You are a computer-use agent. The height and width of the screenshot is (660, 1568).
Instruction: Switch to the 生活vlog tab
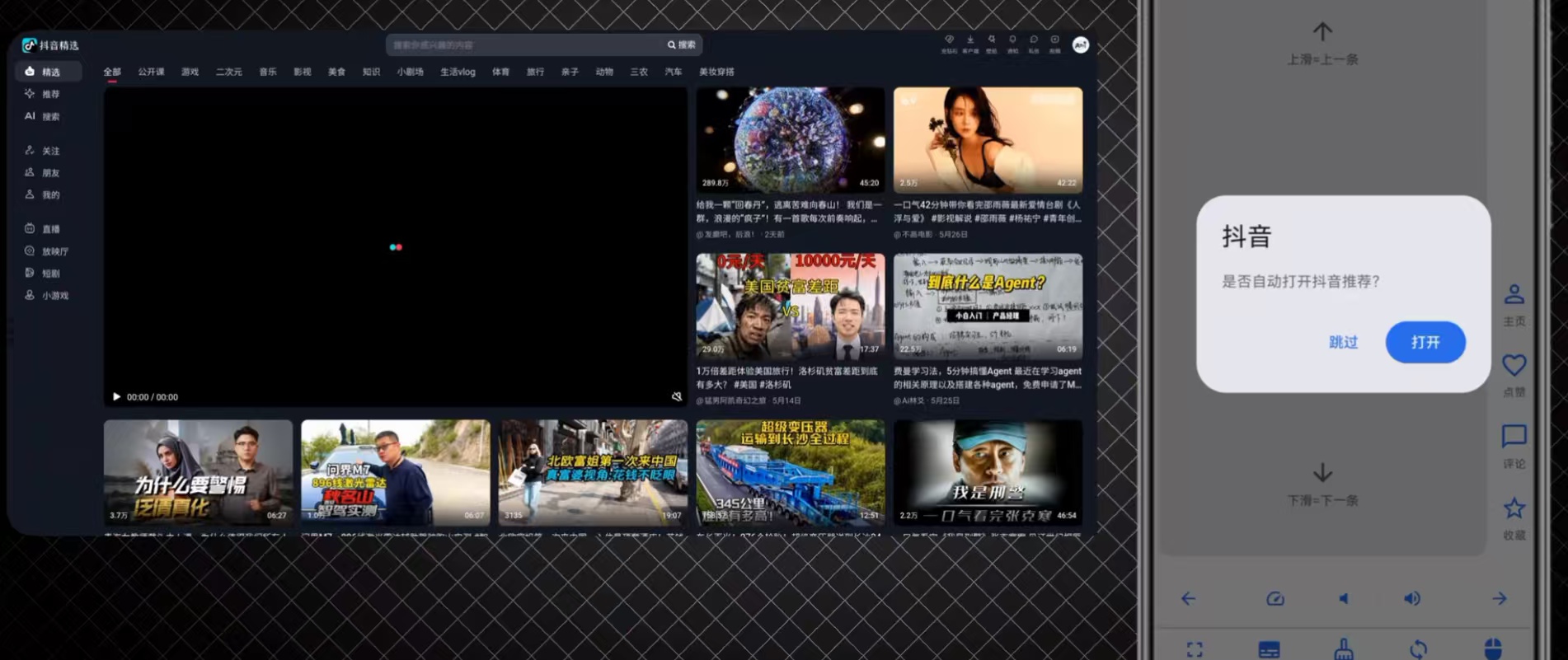[x=458, y=72]
